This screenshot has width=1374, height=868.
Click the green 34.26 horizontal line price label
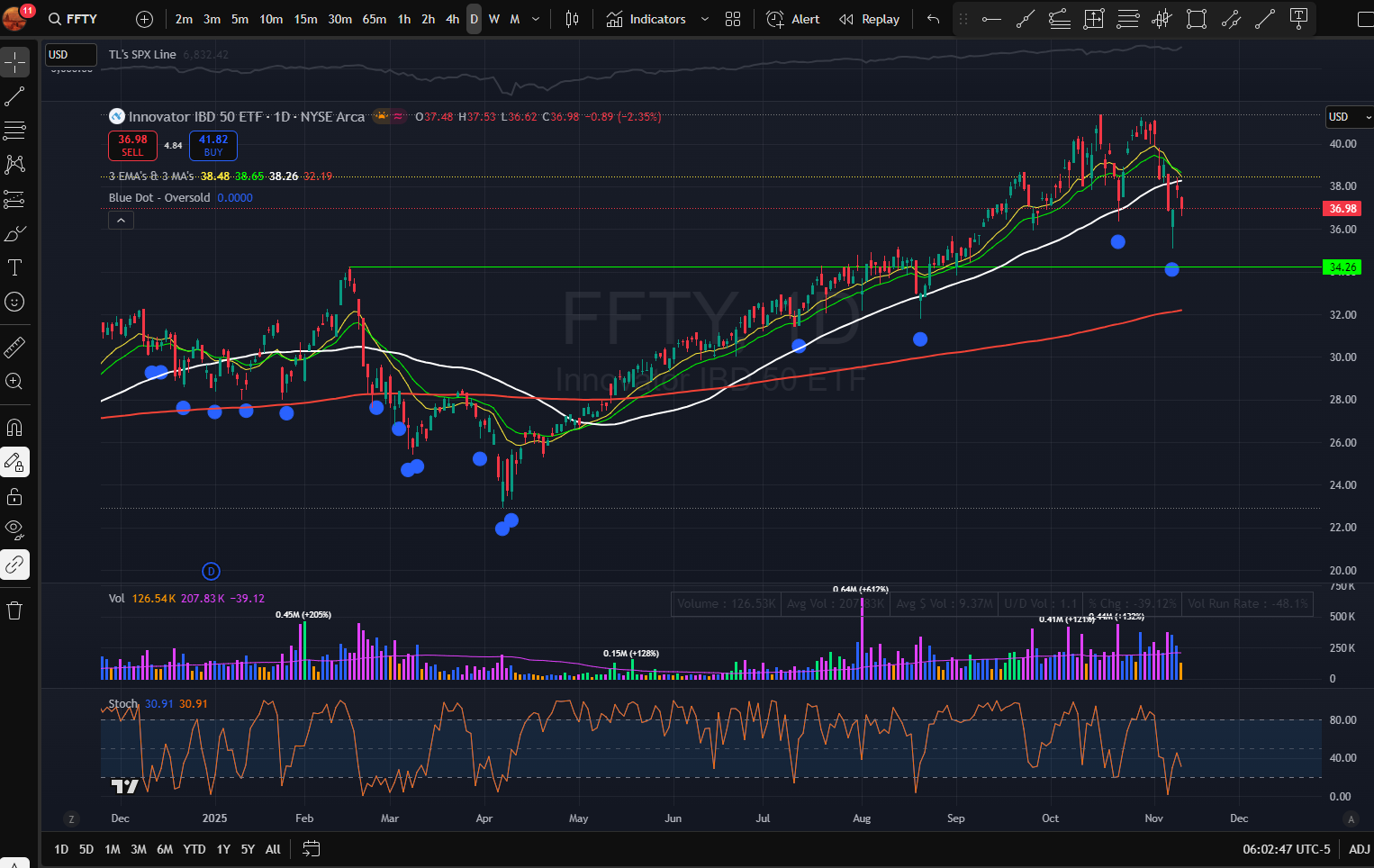pos(1342,267)
